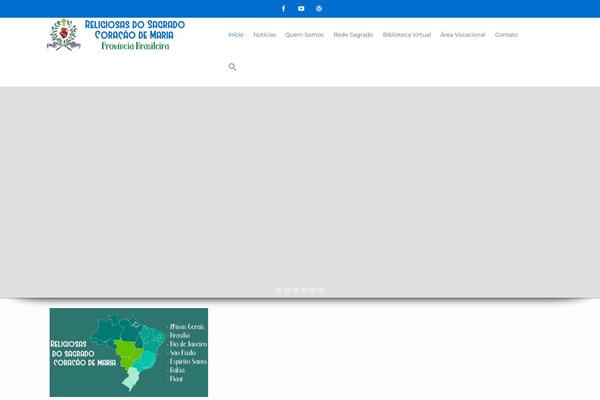Select the last slider pagination dot
600x400 pixels.
click(x=321, y=290)
